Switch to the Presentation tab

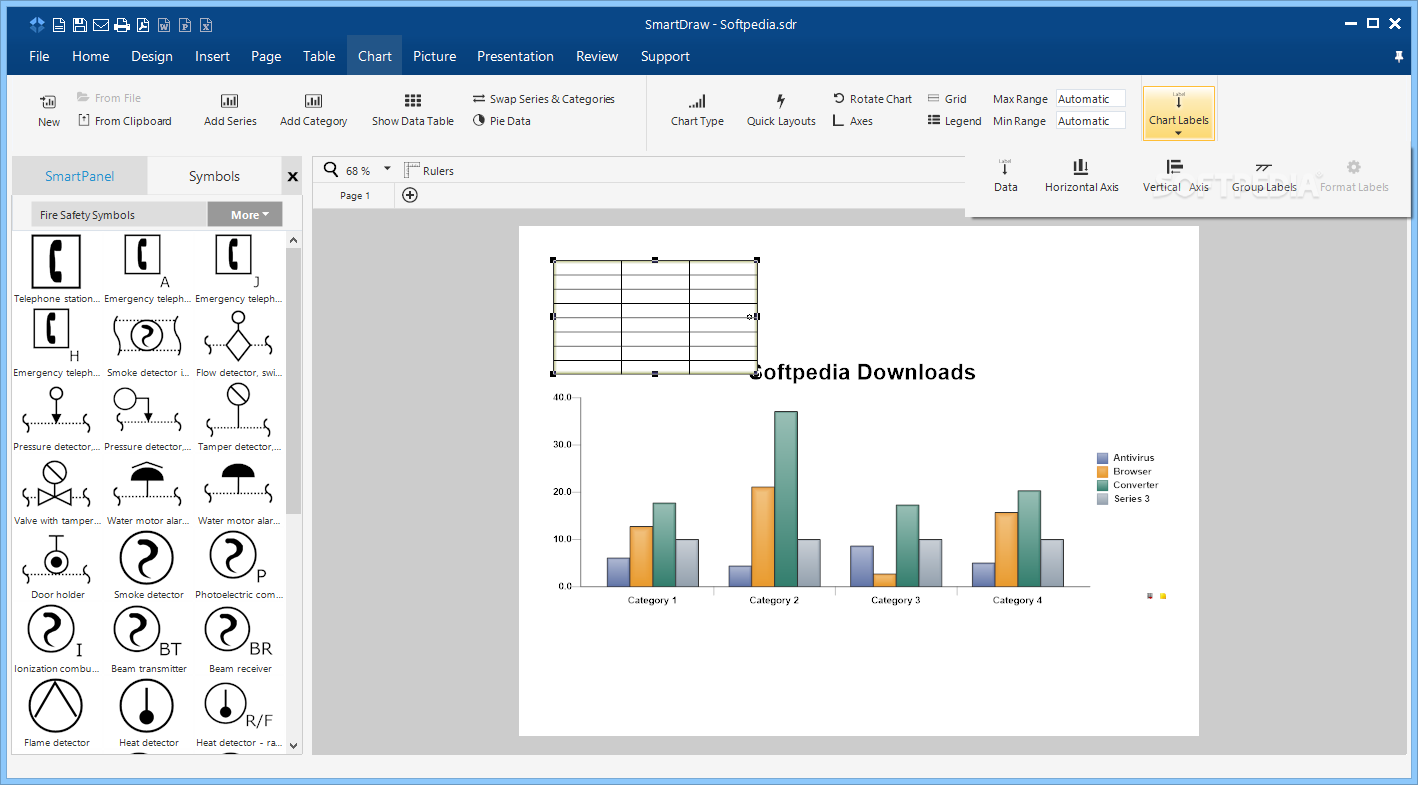pyautogui.click(x=515, y=56)
